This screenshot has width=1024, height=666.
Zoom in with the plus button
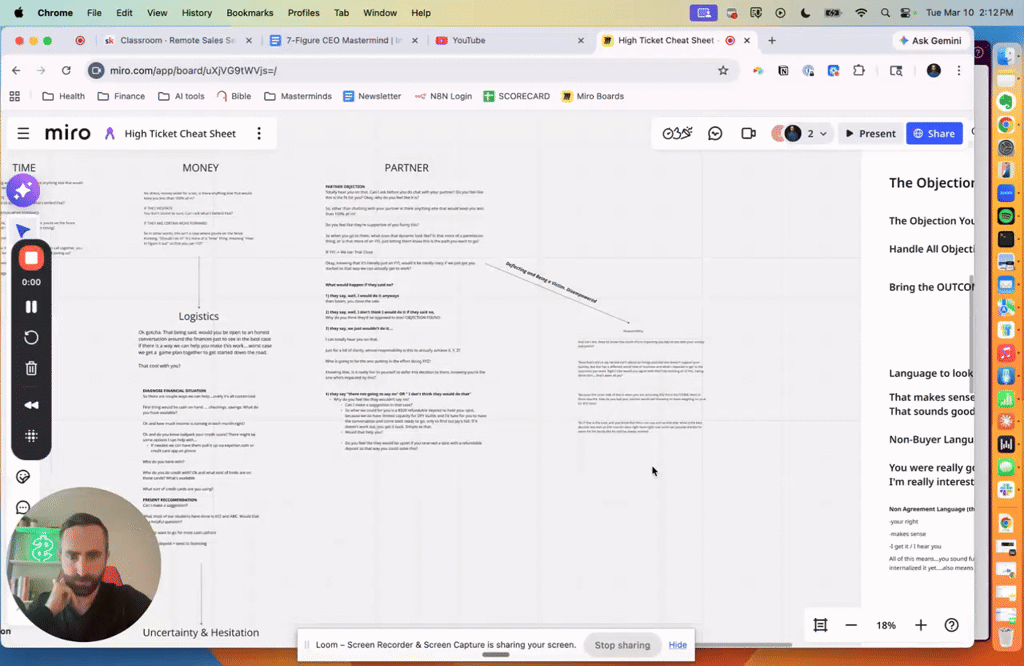[921, 625]
